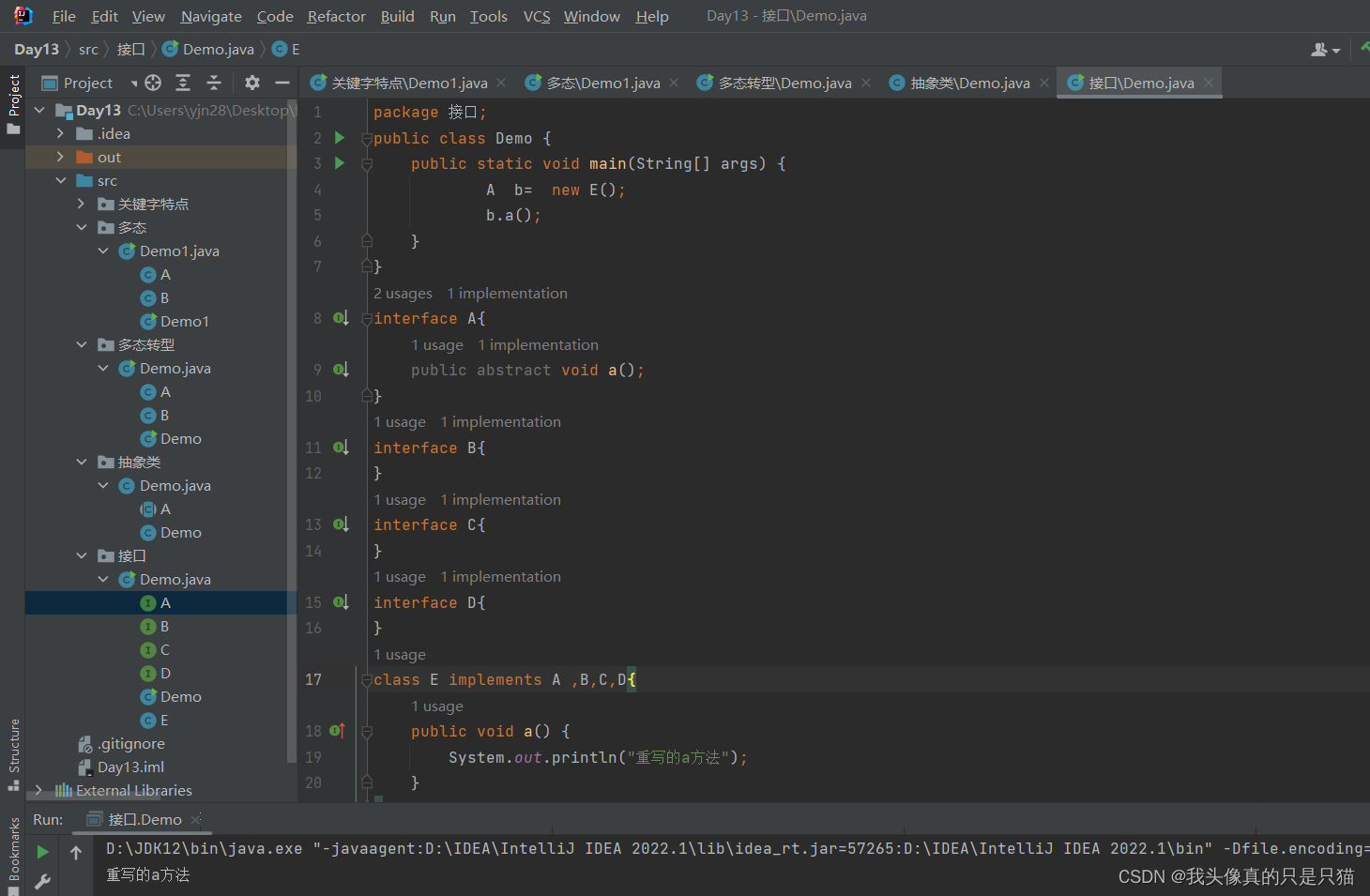Rerun the program with green Run arrow
This screenshot has height=896, width=1370.
coord(42,852)
